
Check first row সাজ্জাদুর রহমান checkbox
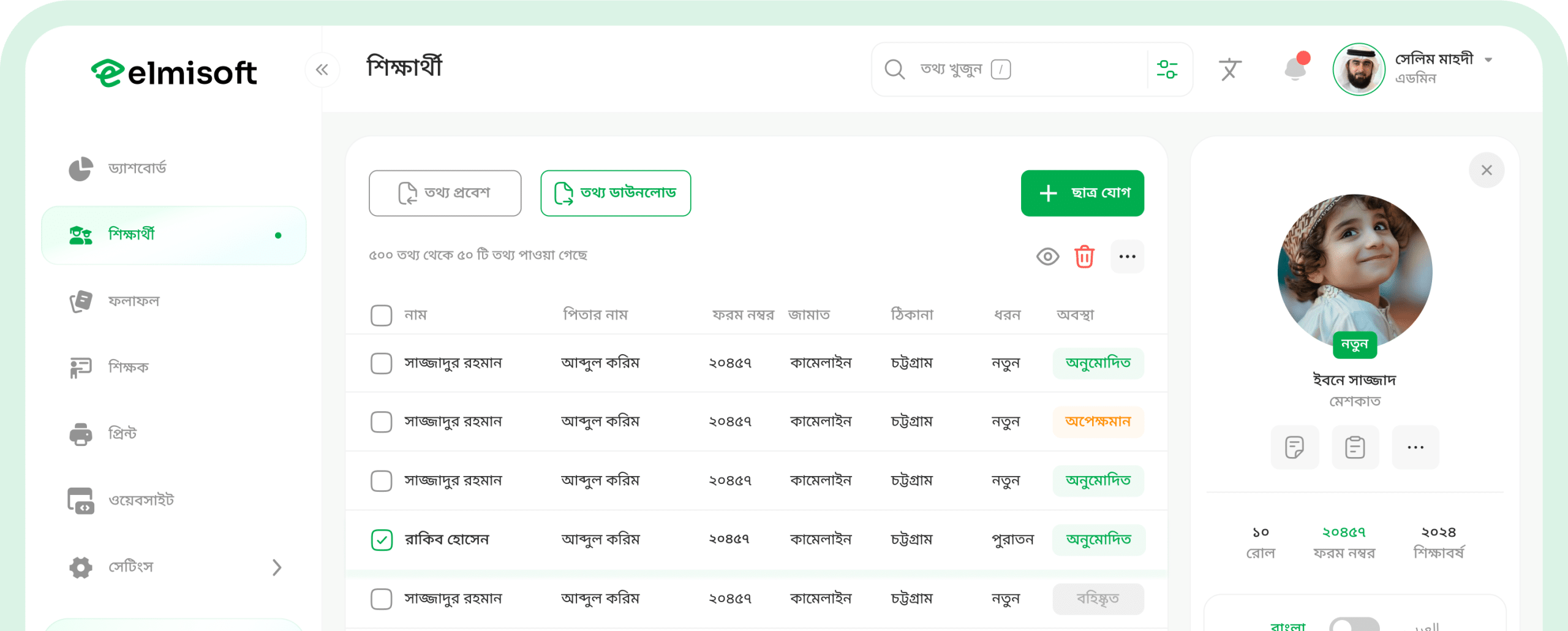(381, 363)
